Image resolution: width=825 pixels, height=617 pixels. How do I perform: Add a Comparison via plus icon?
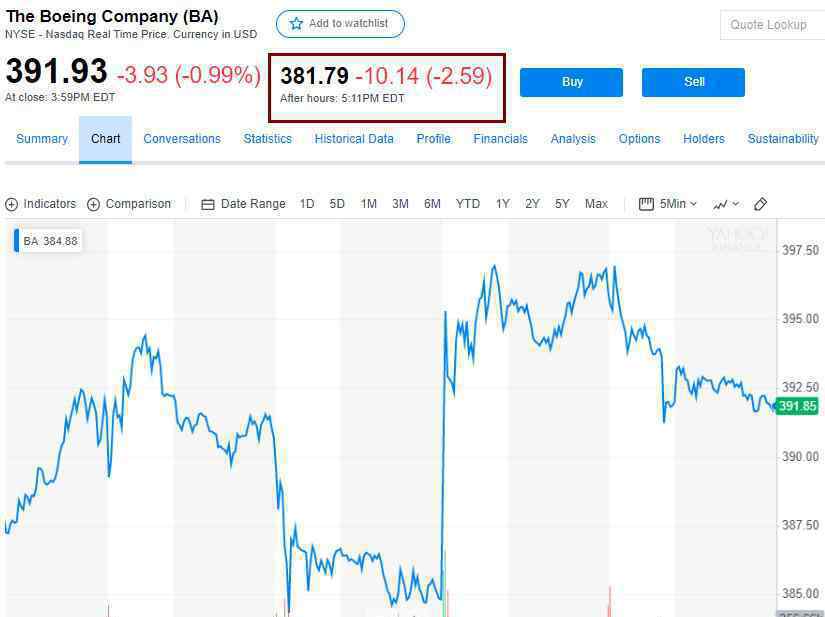pos(94,204)
